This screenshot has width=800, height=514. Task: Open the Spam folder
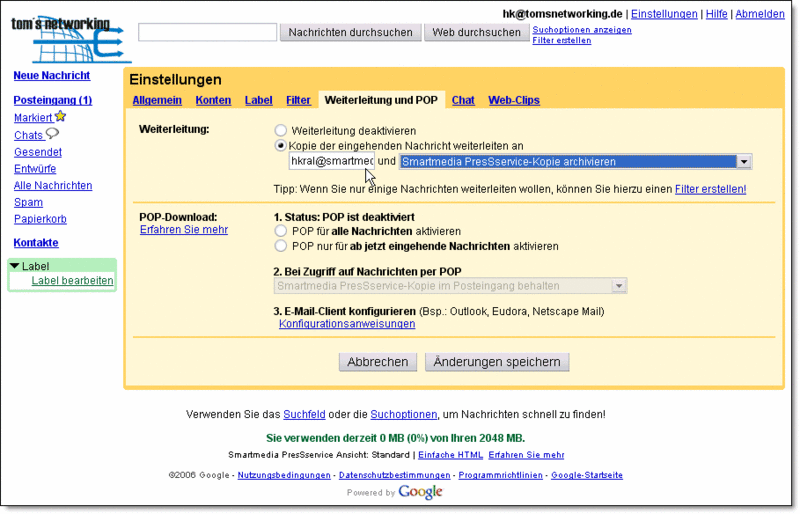pyautogui.click(x=28, y=202)
